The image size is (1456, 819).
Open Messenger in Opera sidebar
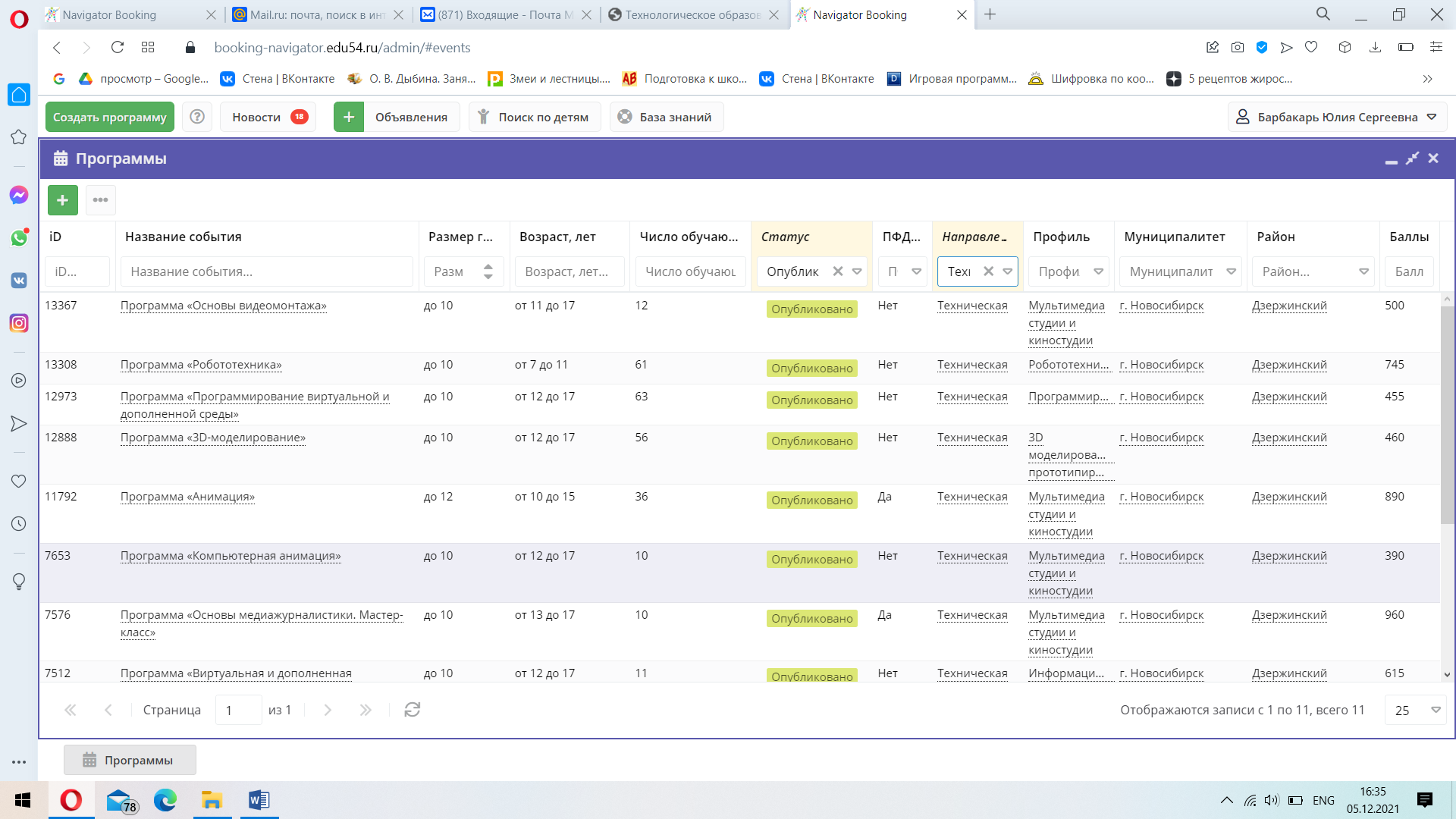tap(19, 195)
